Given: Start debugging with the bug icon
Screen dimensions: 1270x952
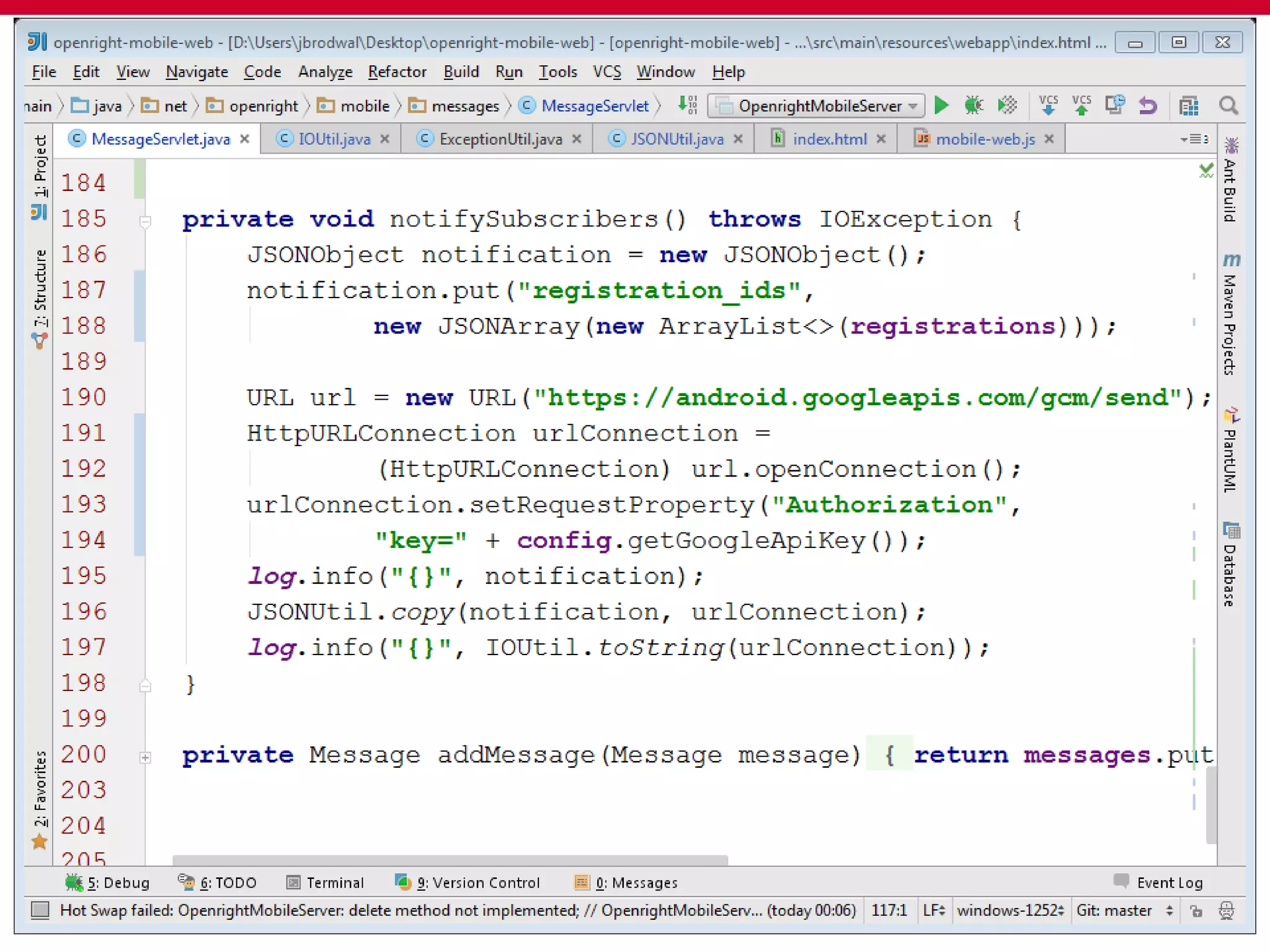Looking at the screenshot, I should click(x=974, y=105).
